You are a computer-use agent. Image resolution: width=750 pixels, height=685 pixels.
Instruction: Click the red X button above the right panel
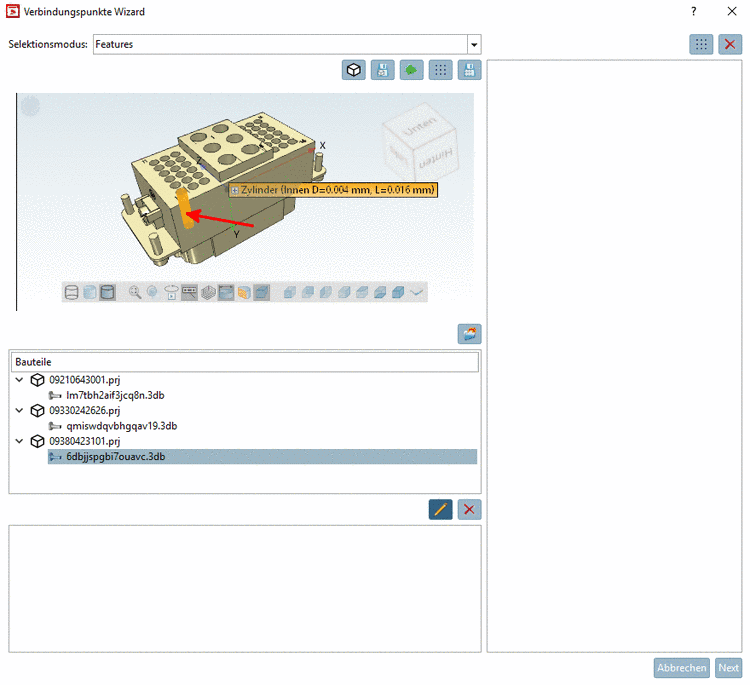tap(730, 44)
